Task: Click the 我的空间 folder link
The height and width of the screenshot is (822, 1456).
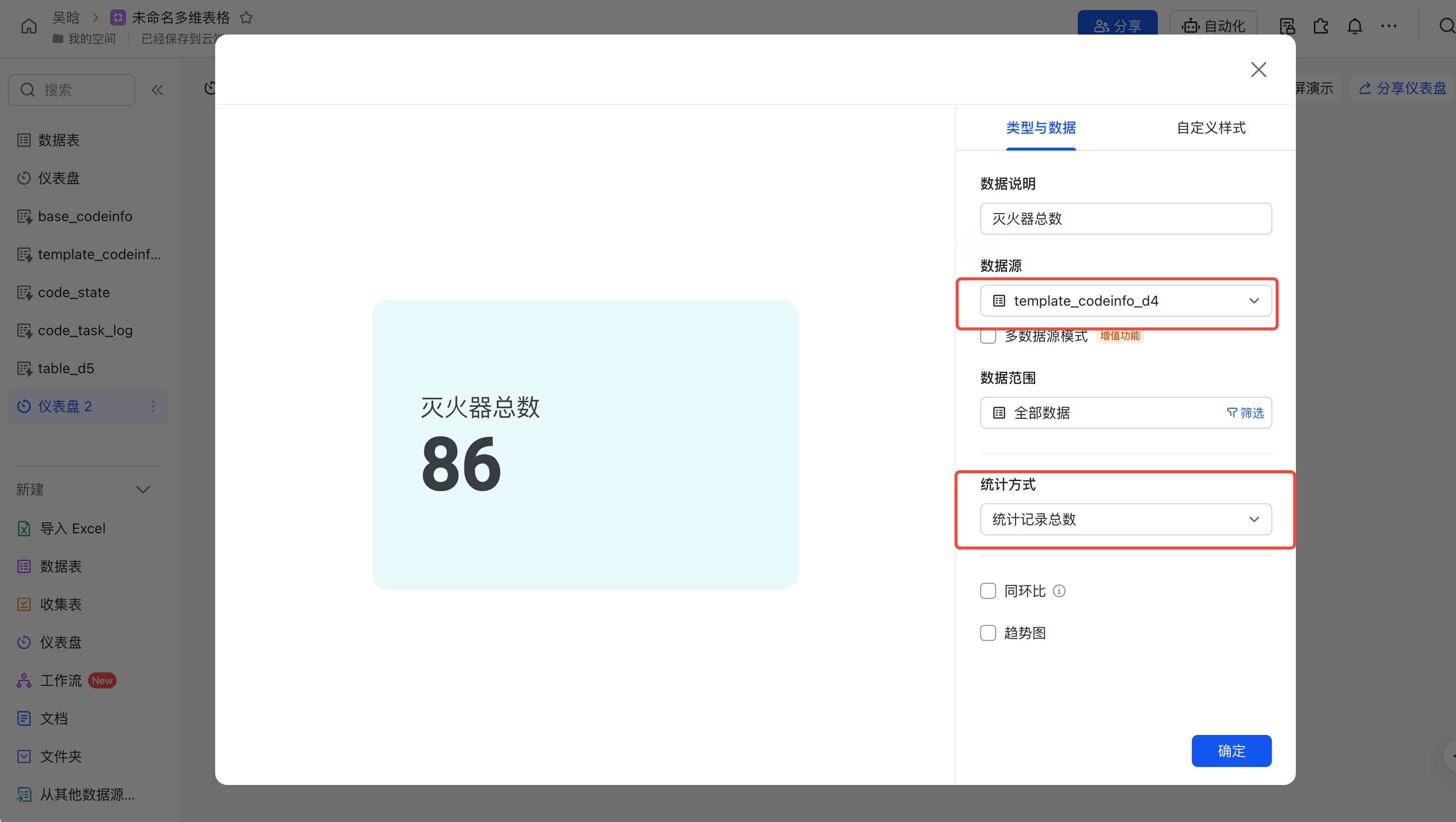Action: point(84,39)
